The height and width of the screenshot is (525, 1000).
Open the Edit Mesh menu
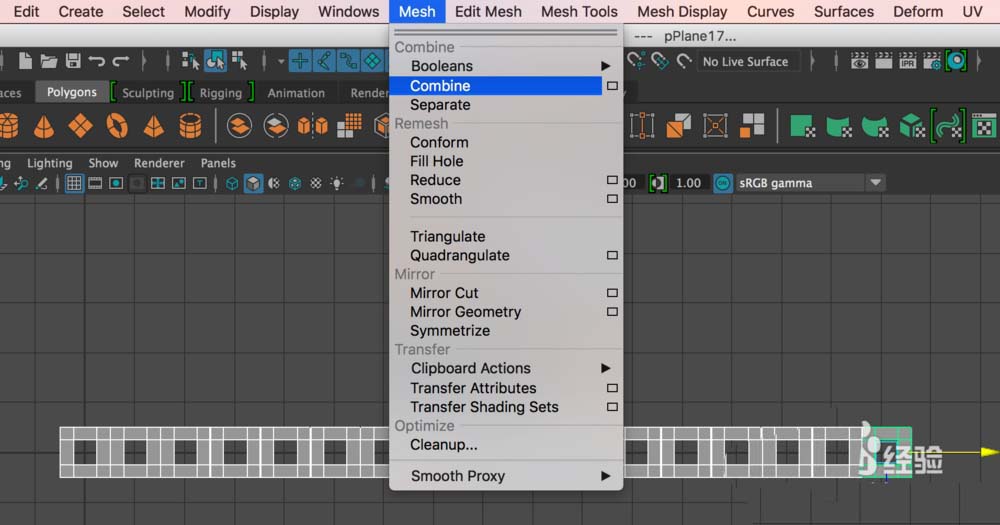[x=488, y=11]
